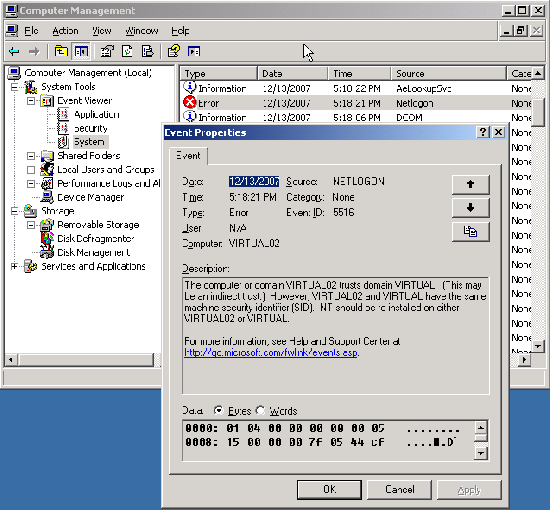This screenshot has height=510, width=550.
Task: Collapse the Storage node
Action: (x=14, y=211)
